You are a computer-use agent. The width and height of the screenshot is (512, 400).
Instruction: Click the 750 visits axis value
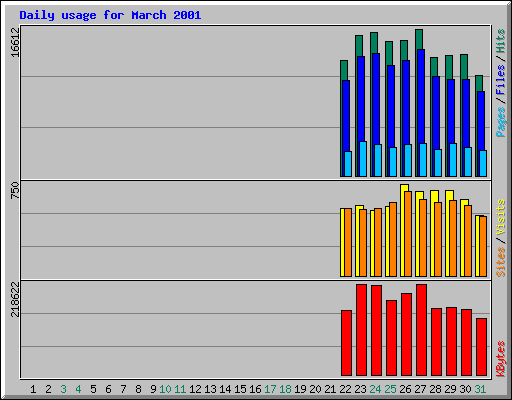[x=15, y=190]
